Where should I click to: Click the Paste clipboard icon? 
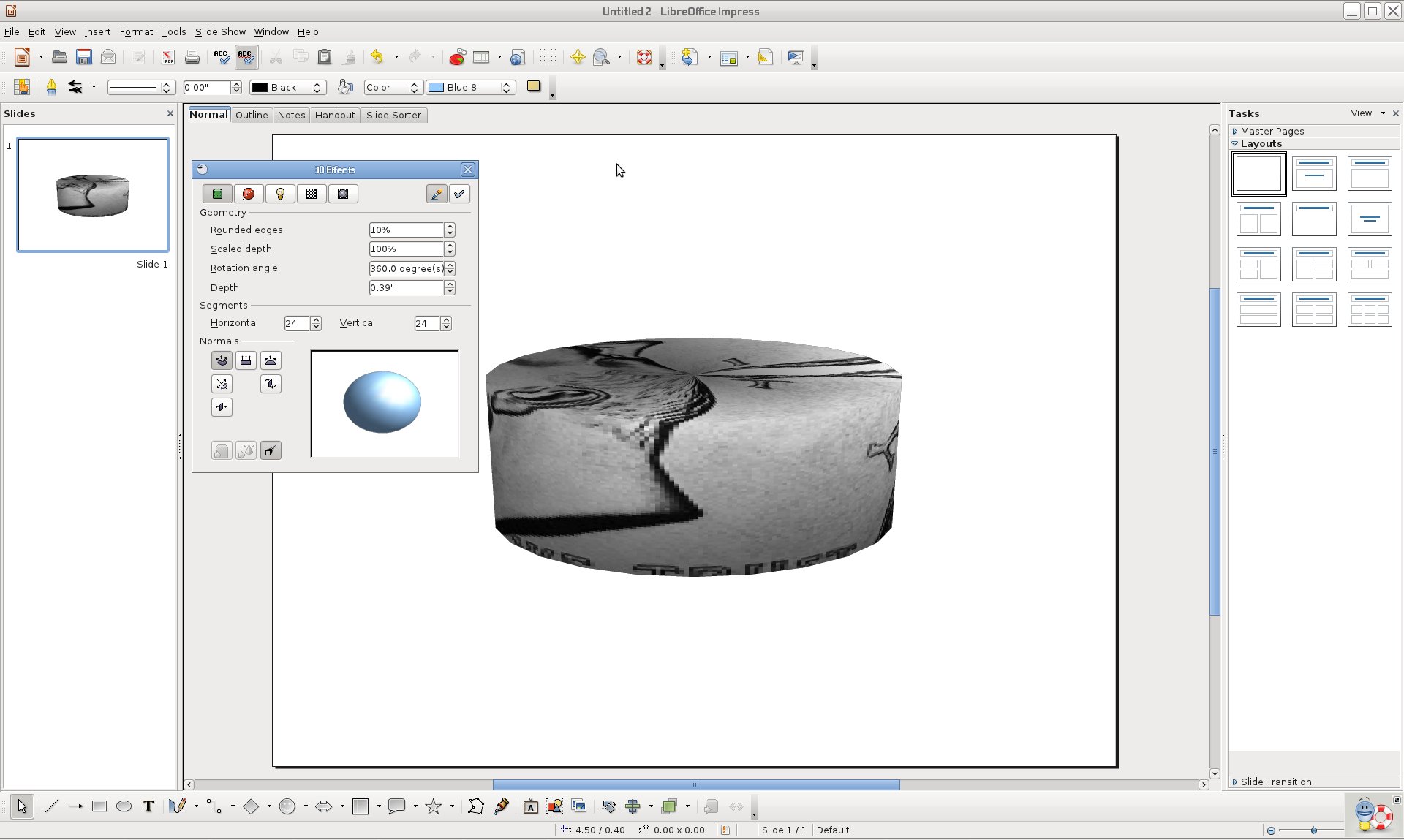coord(325,57)
